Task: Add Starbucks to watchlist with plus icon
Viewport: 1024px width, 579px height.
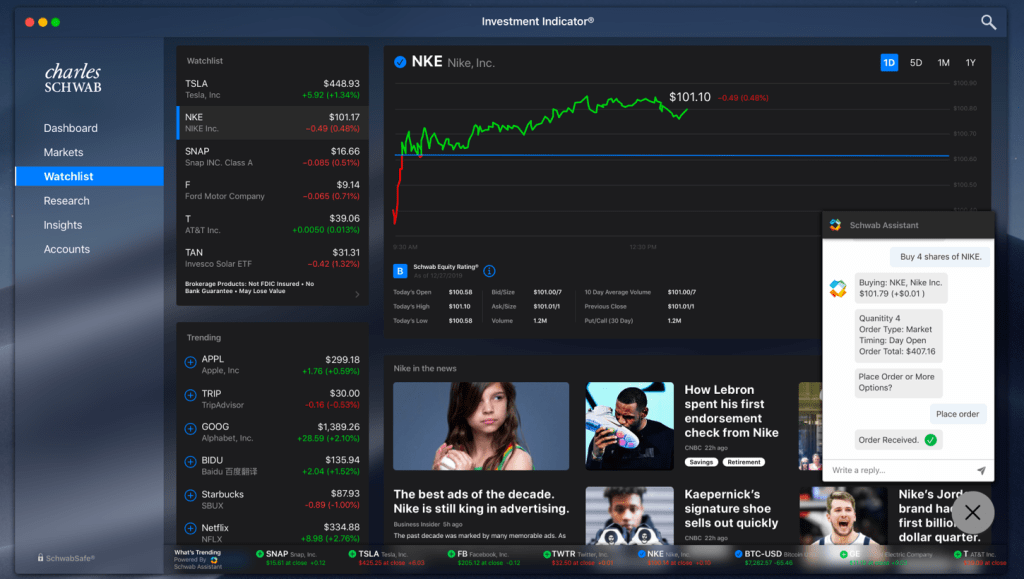Action: [x=190, y=495]
